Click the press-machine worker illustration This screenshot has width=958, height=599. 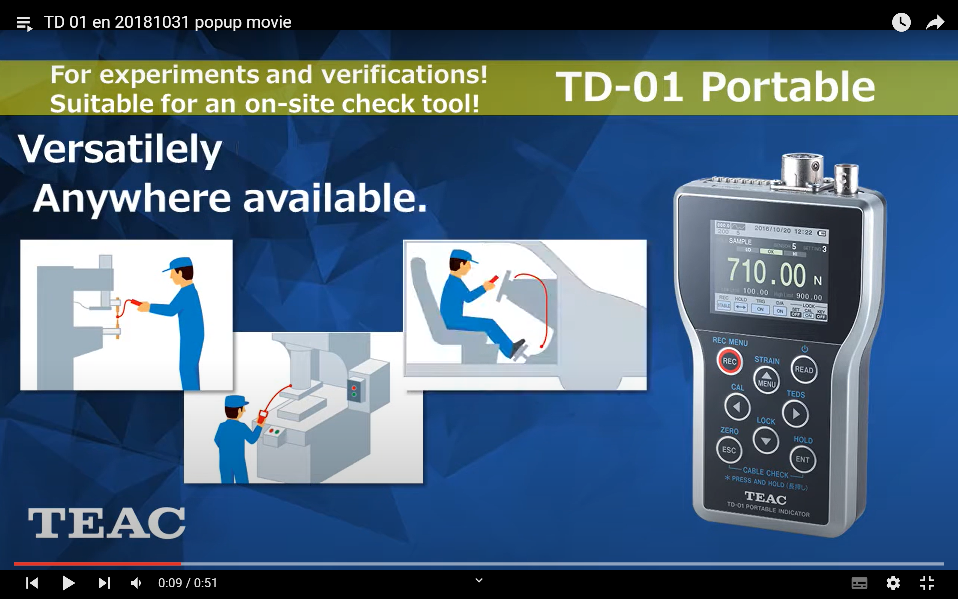coord(126,315)
